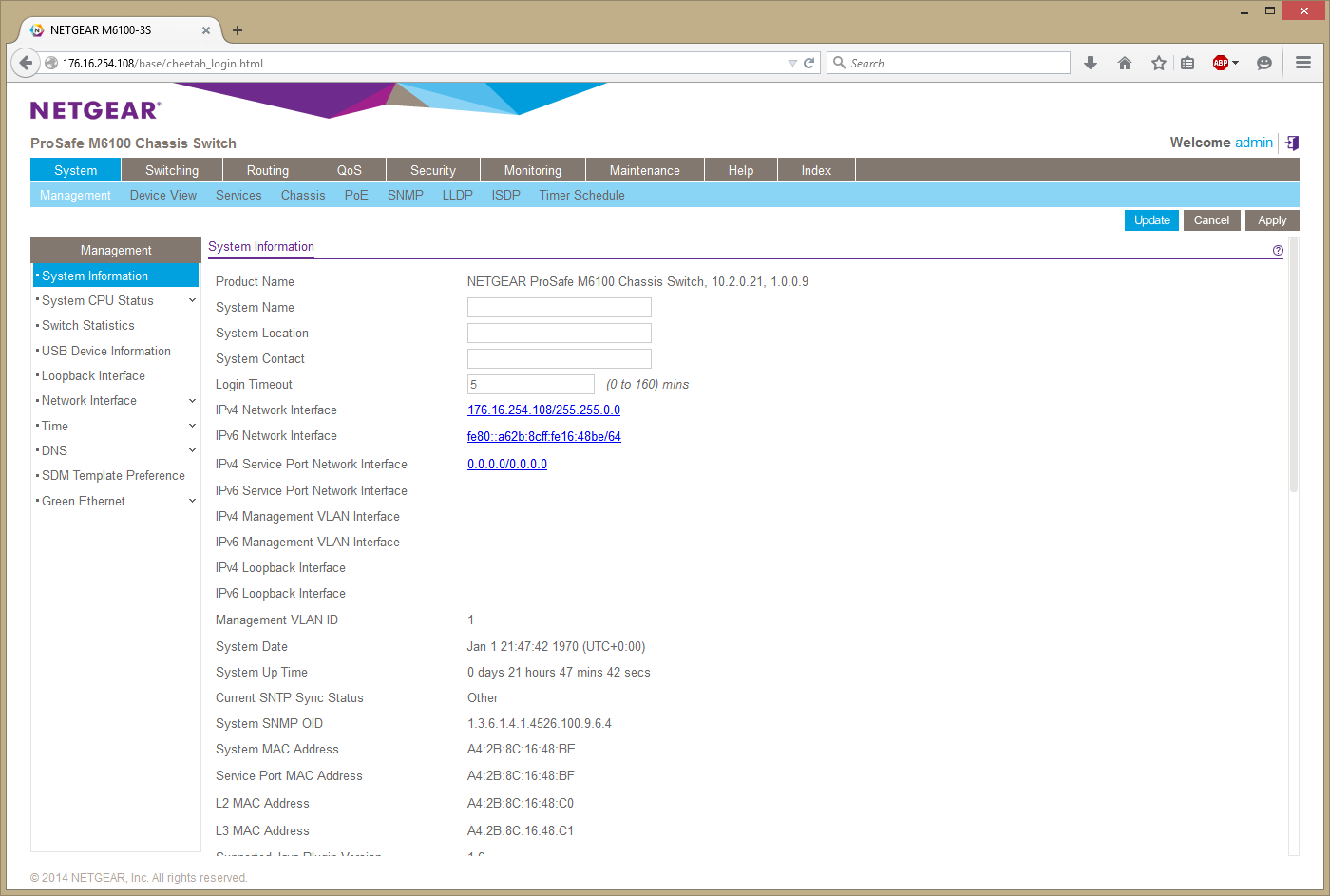
Task: Open the browser hamburger menu
Action: [1303, 63]
